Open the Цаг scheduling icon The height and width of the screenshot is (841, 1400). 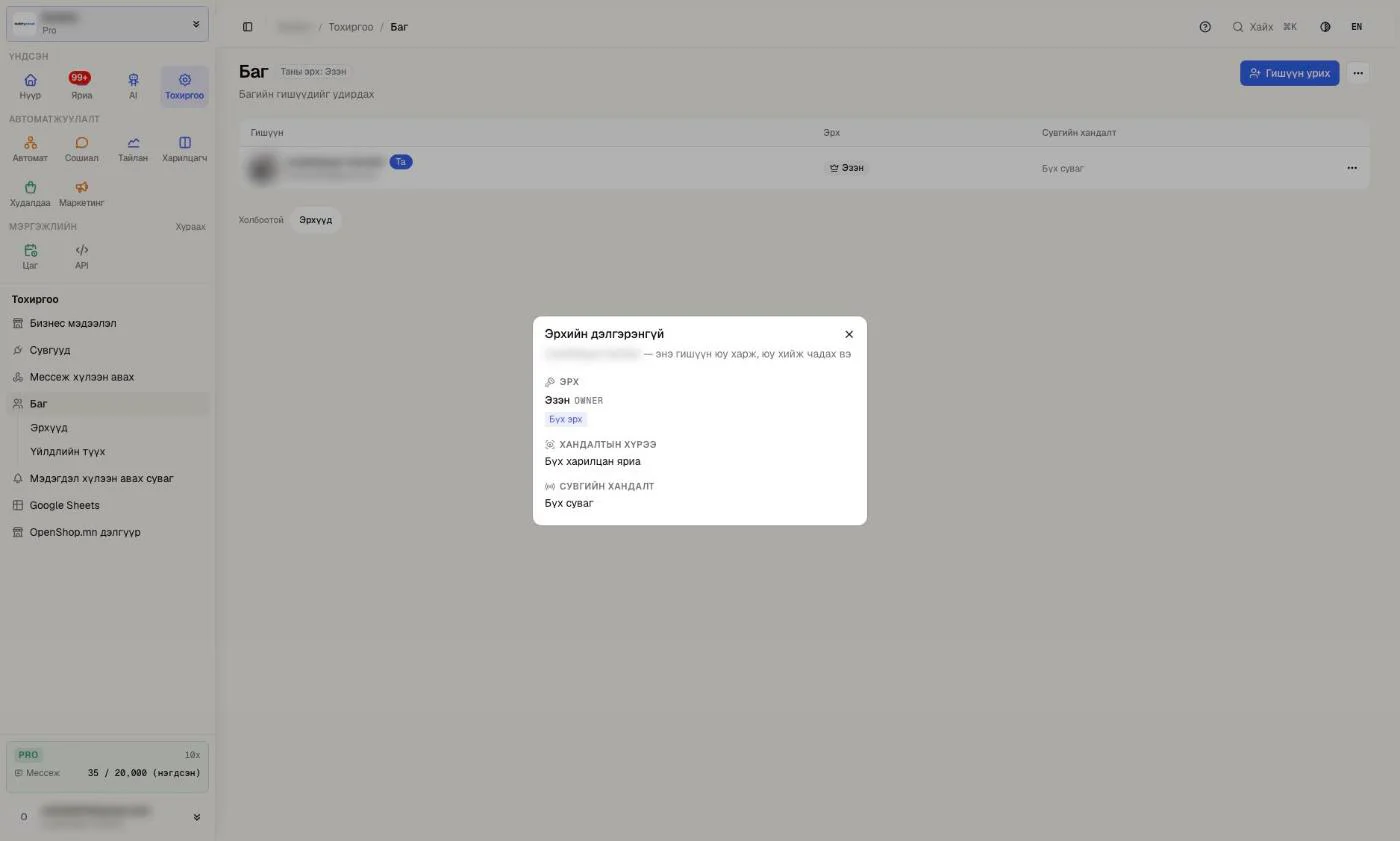coord(30,257)
